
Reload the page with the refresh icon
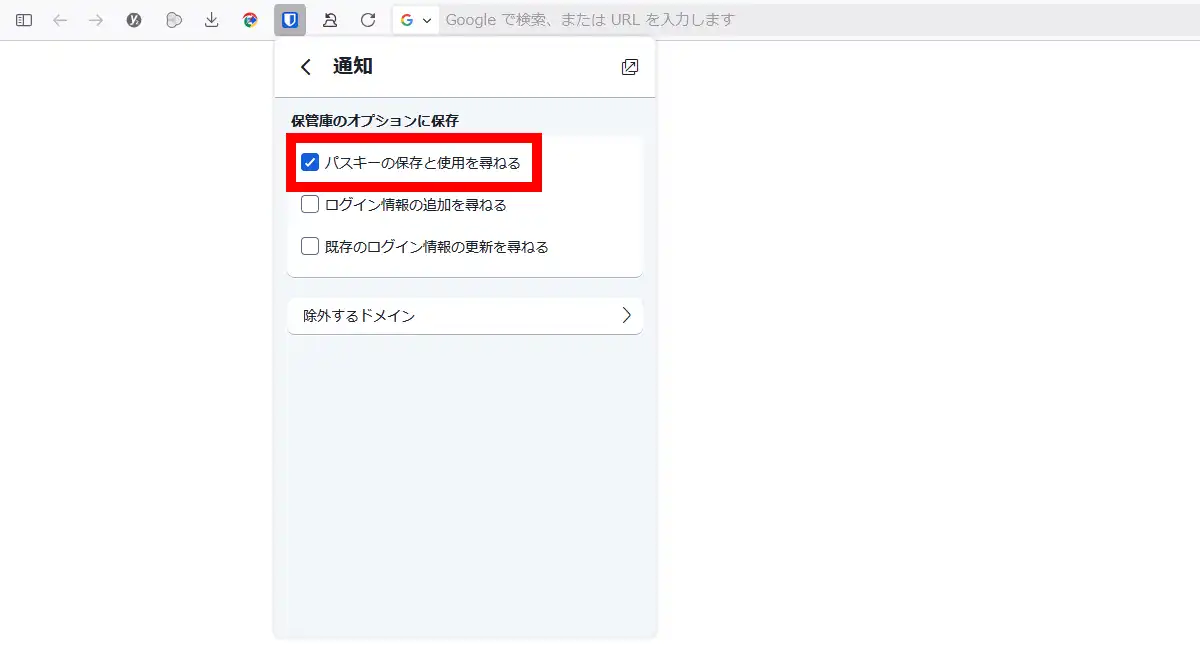(368, 20)
